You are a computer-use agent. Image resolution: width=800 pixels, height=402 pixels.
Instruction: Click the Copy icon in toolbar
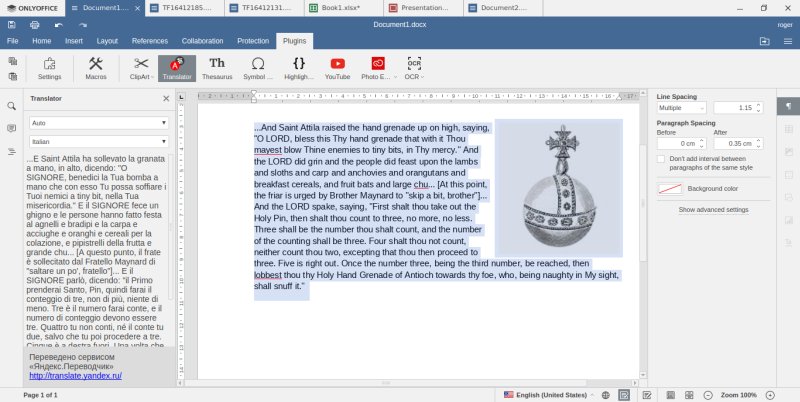click(13, 61)
